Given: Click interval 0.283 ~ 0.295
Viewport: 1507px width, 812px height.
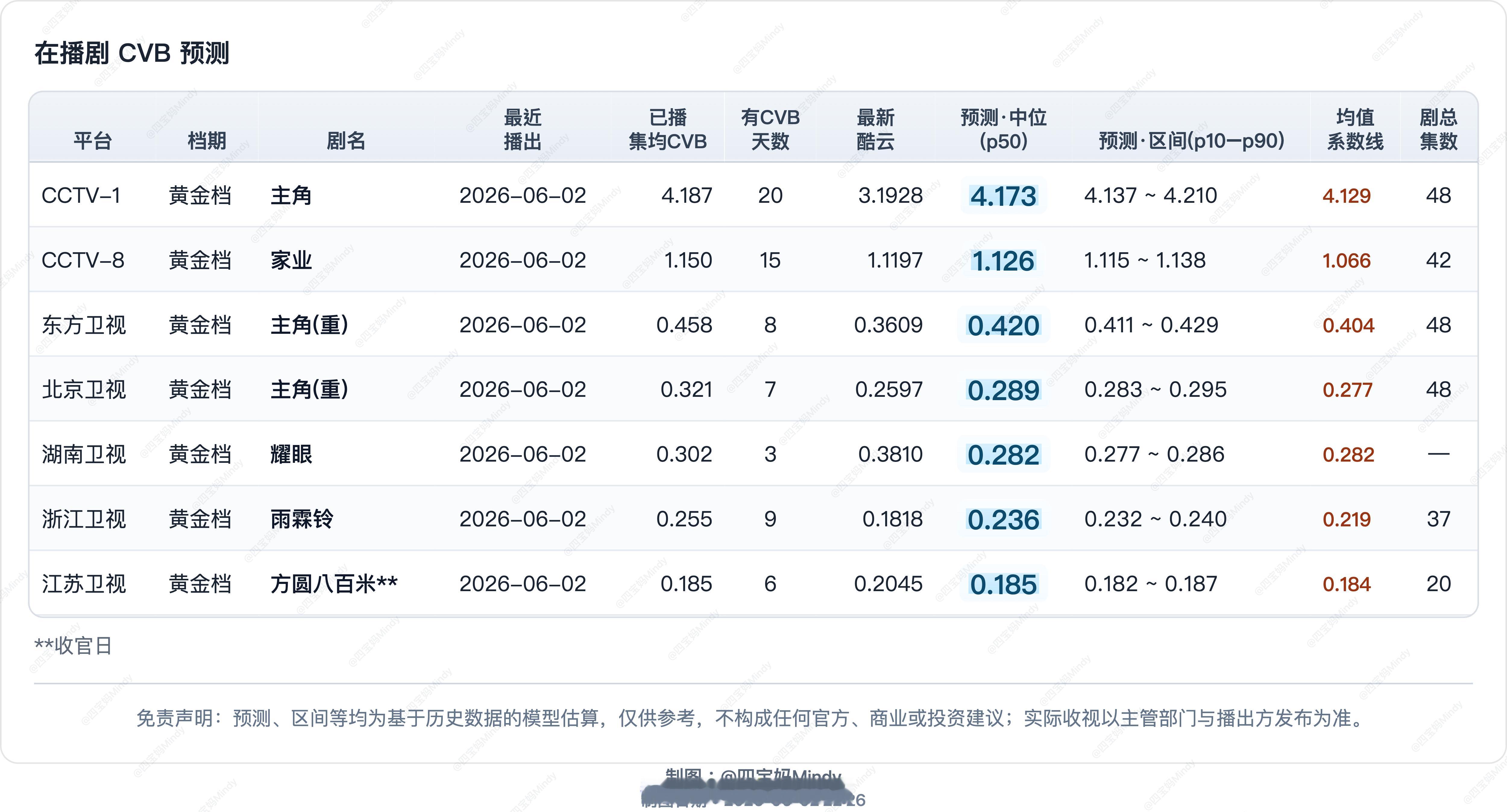Looking at the screenshot, I should coord(1155,390).
